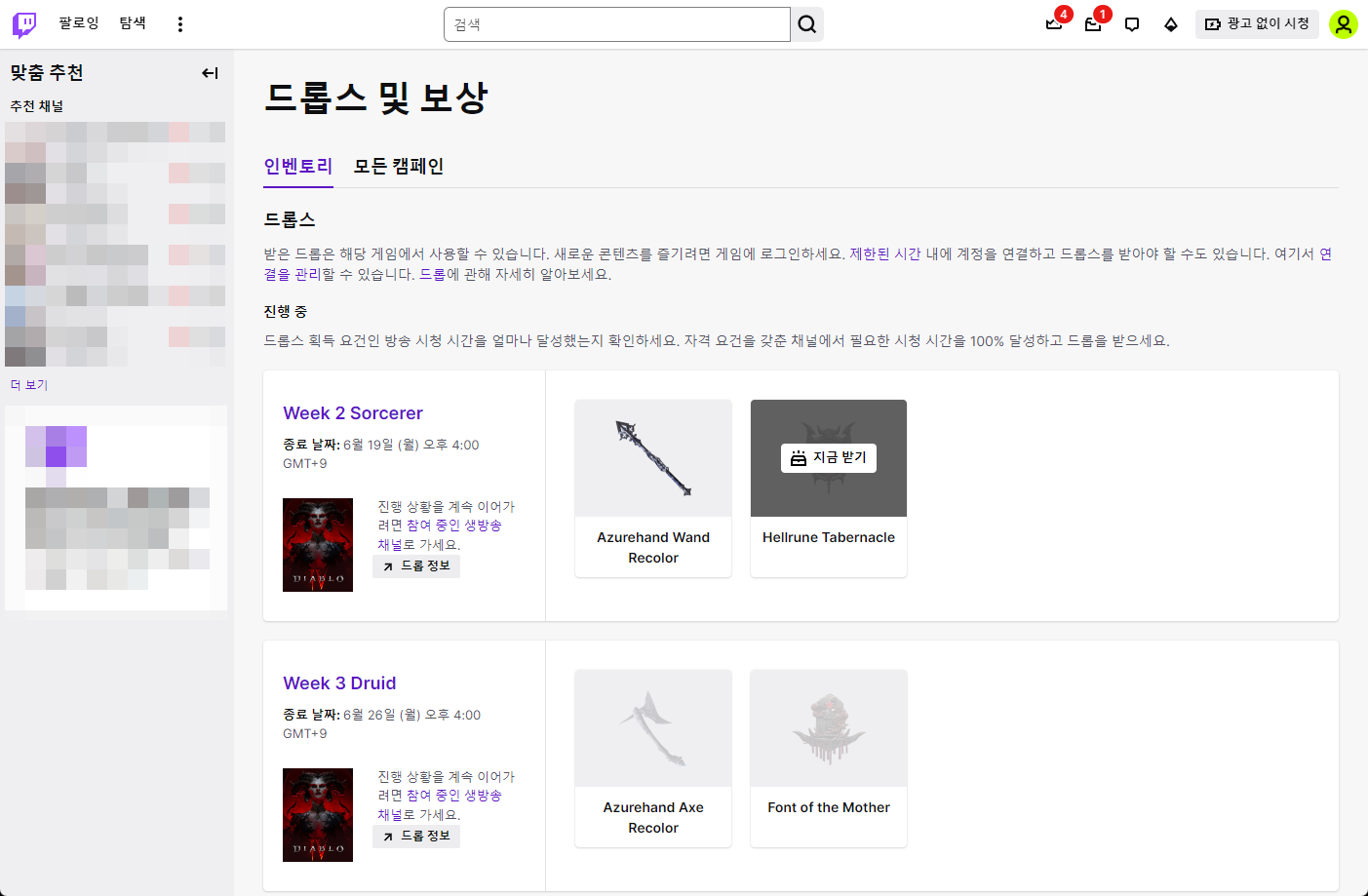Image resolution: width=1368 pixels, height=896 pixels.
Task: Open the green user avatar menu
Action: [x=1344, y=24]
